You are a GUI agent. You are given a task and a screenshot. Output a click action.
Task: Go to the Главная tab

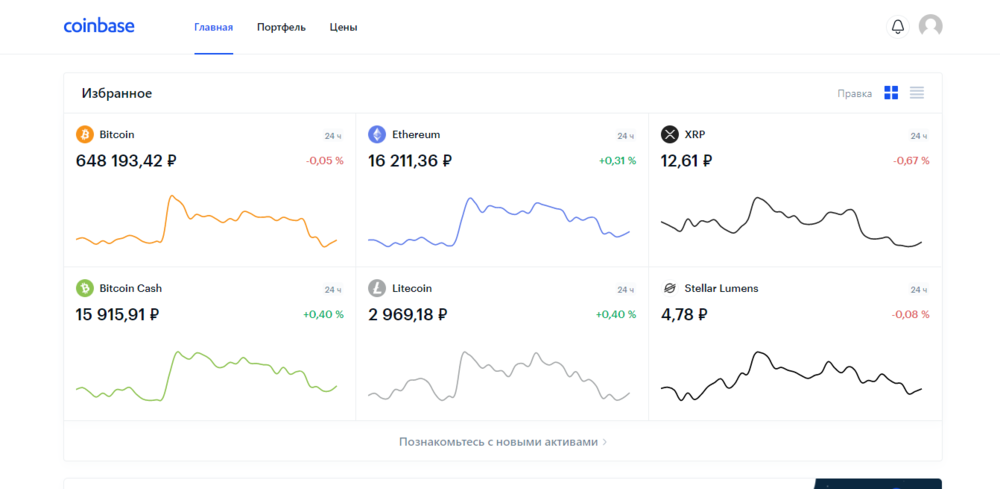tap(214, 27)
